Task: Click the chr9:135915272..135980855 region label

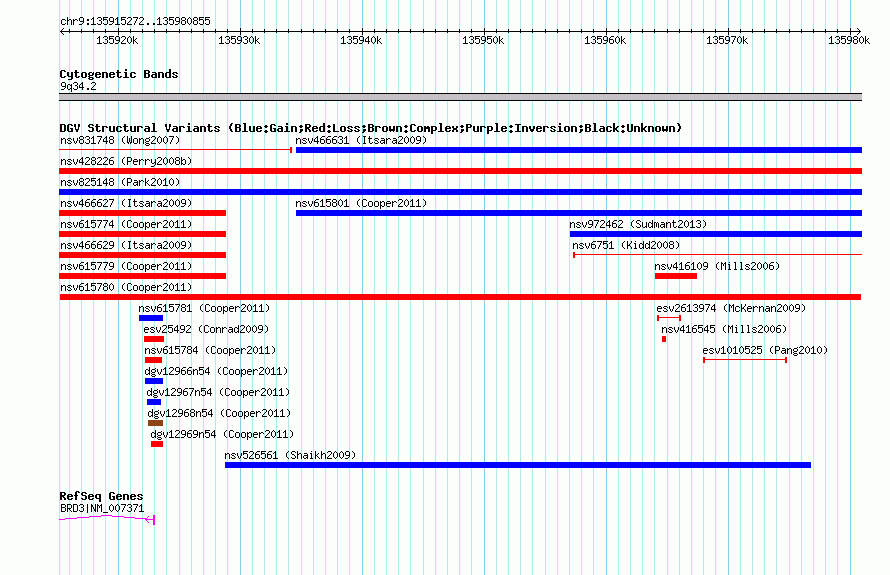Action: [x=135, y=21]
